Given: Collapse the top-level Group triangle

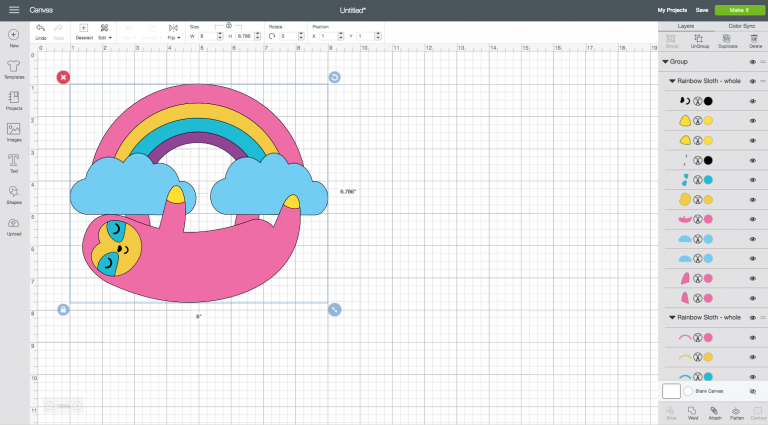Looking at the screenshot, I should pyautogui.click(x=665, y=62).
